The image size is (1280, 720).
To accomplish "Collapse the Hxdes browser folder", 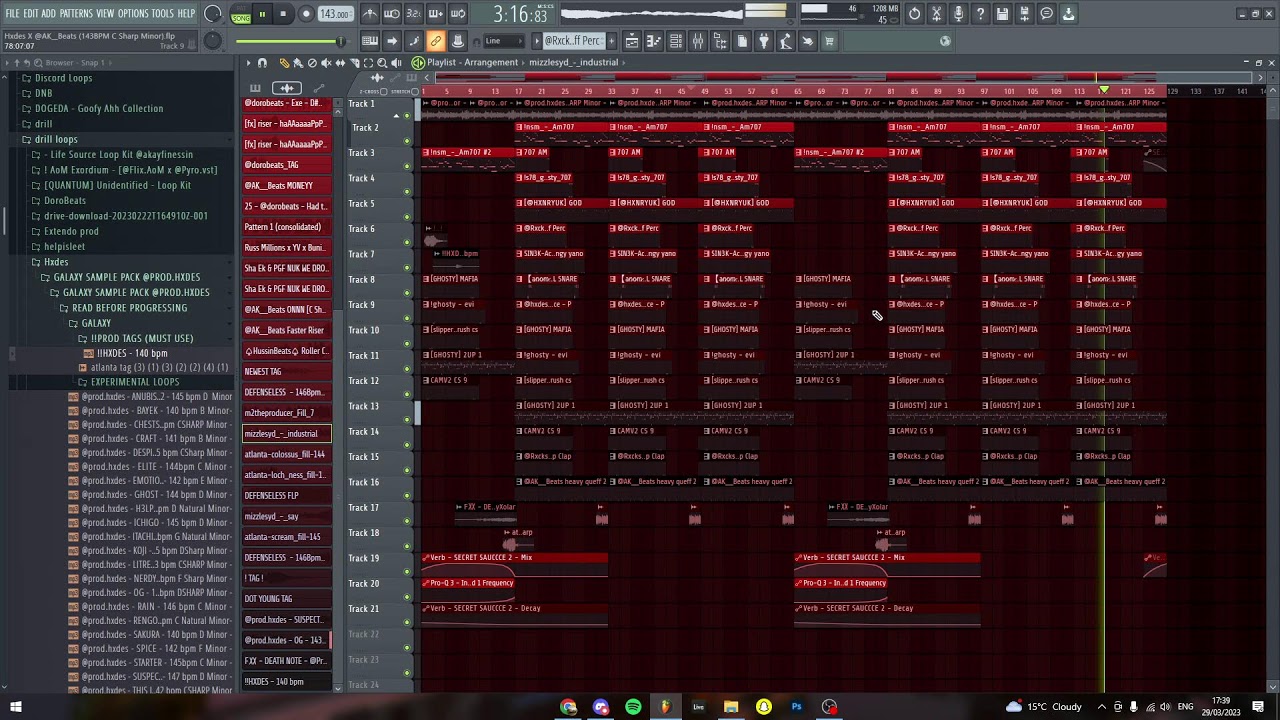I will point(56,262).
